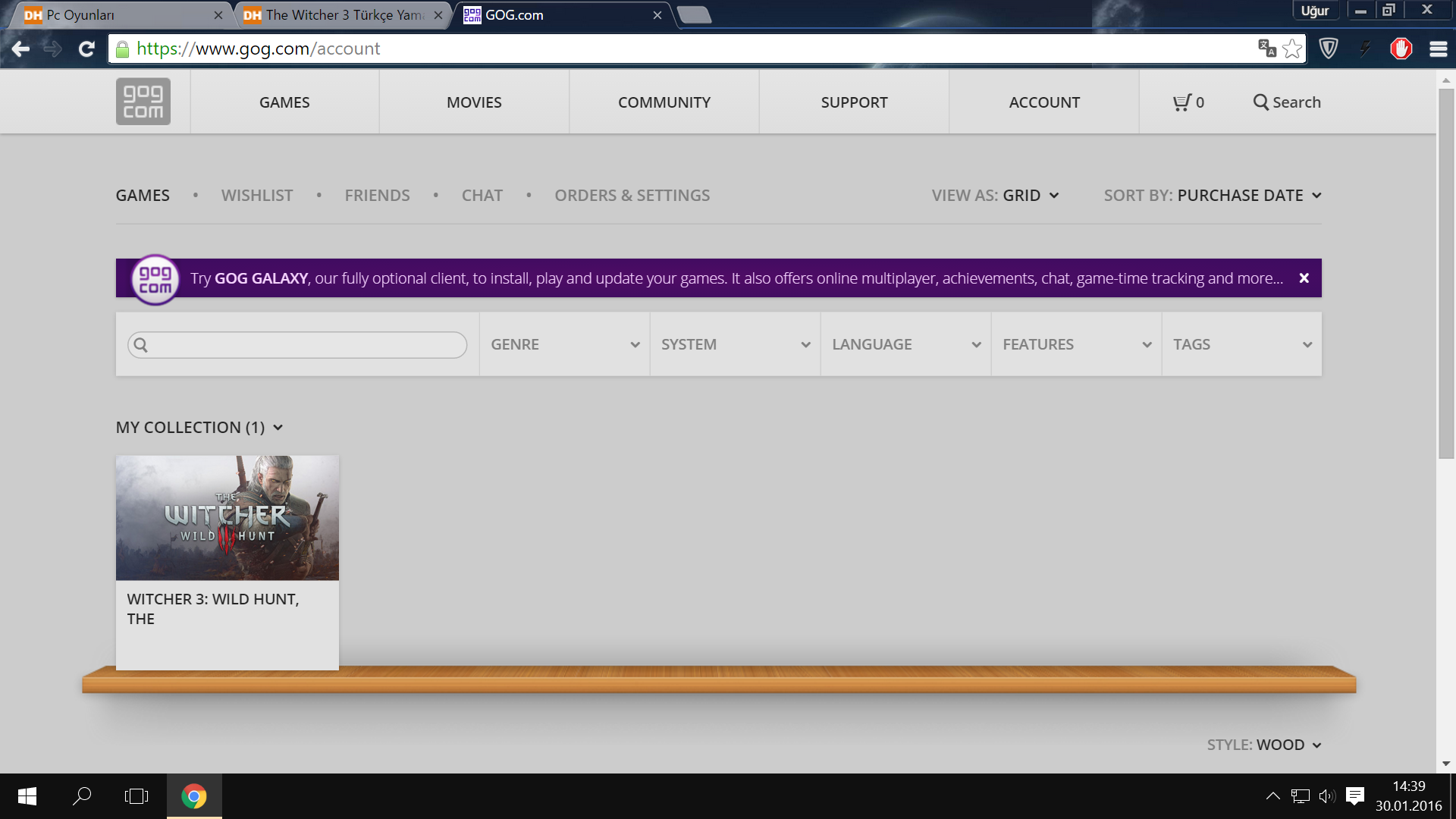The image size is (1456, 819).
Task: Open the GENRE filter dropdown
Action: point(565,344)
